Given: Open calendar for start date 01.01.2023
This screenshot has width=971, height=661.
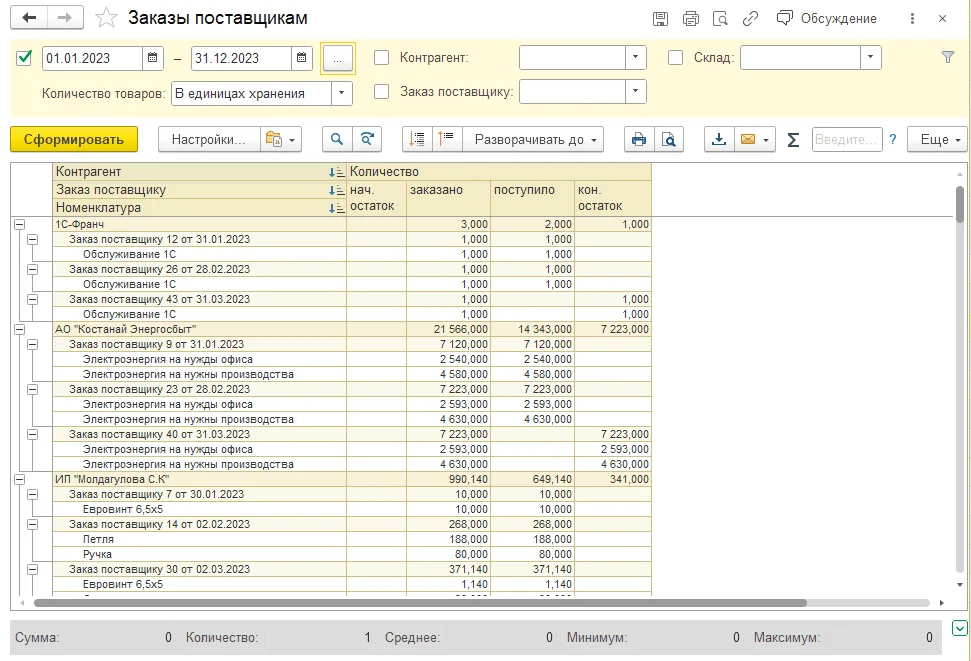Looking at the screenshot, I should click(152, 58).
